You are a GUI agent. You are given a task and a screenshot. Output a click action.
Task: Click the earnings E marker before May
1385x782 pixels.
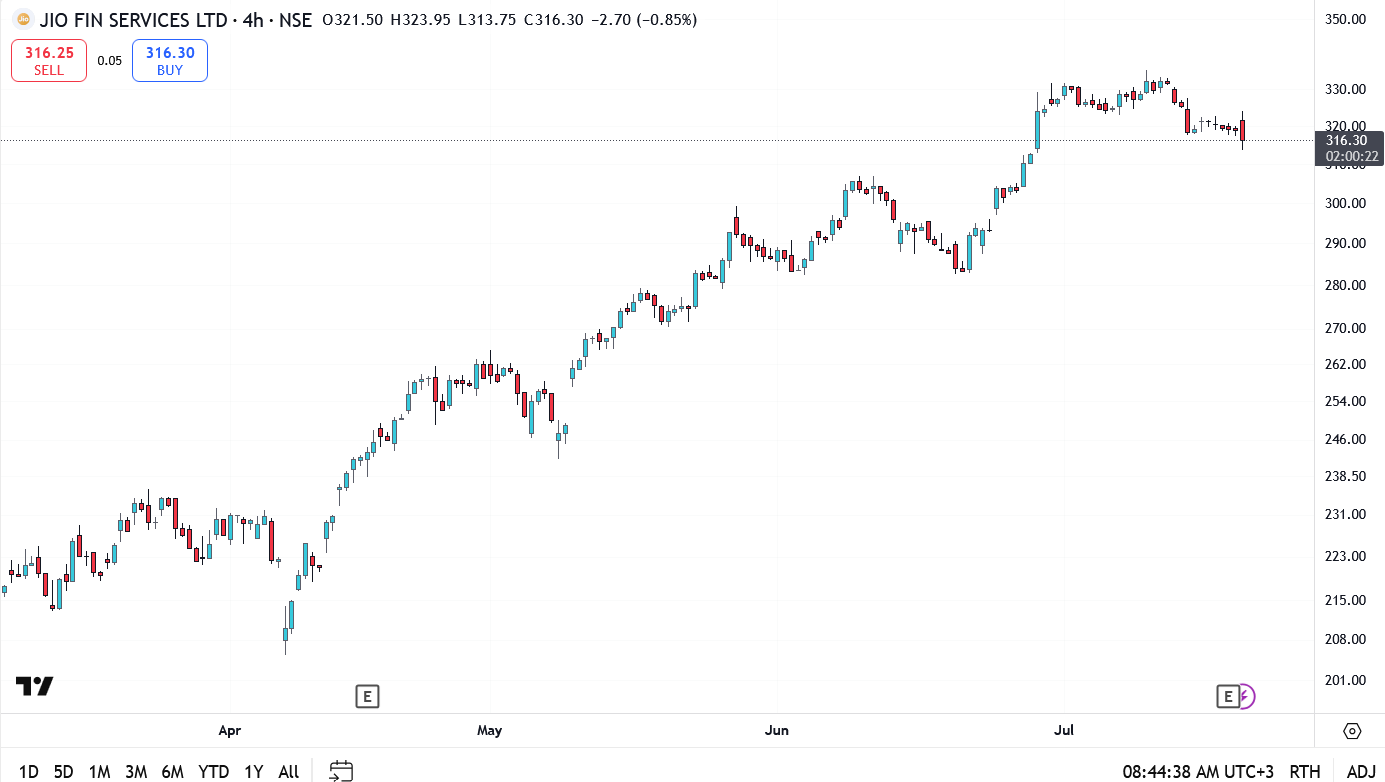pos(367,696)
